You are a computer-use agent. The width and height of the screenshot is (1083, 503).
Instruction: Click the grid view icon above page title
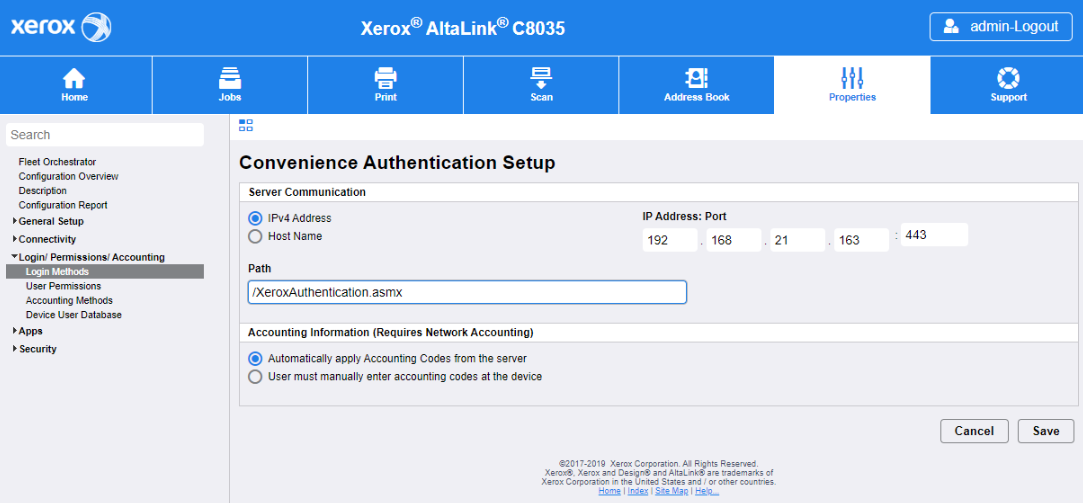pos(246,125)
